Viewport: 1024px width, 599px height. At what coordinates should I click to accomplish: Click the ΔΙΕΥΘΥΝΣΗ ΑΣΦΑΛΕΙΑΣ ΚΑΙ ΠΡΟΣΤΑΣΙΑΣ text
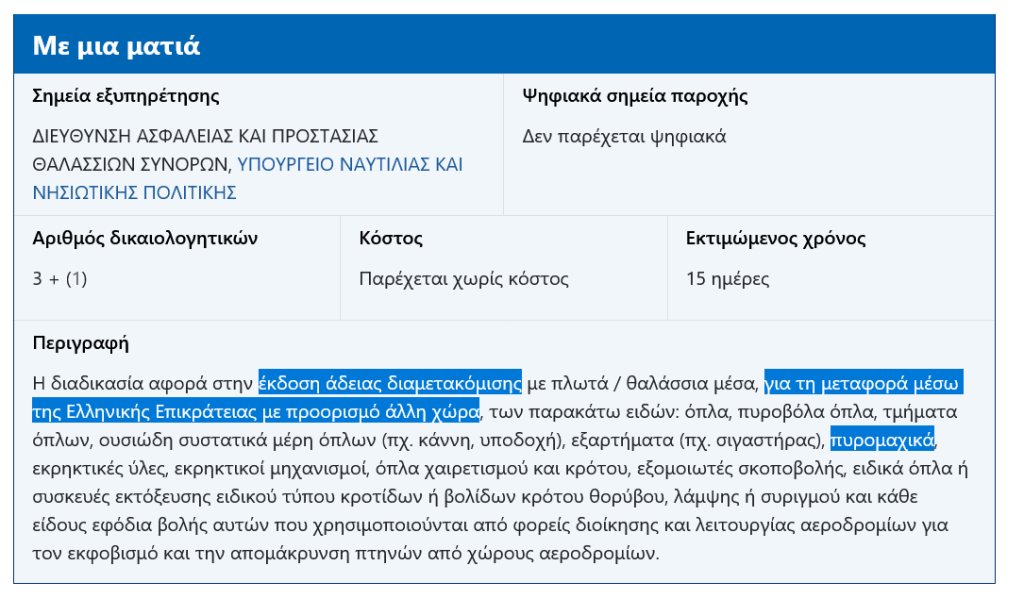point(205,136)
